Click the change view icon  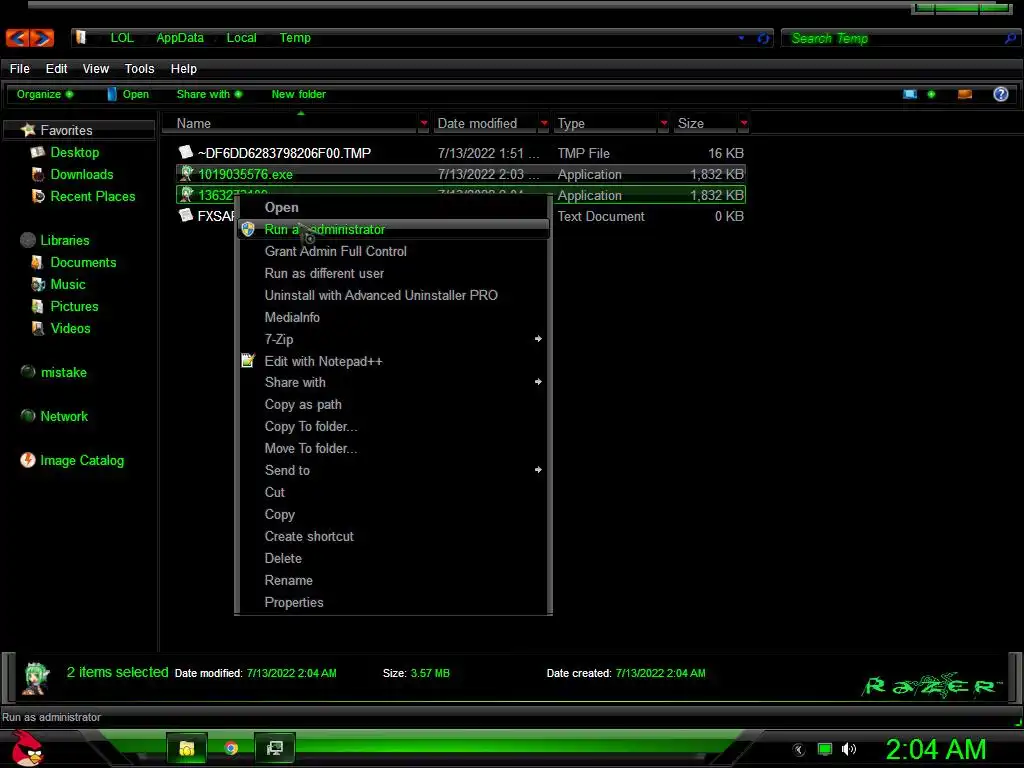pyautogui.click(x=910, y=94)
